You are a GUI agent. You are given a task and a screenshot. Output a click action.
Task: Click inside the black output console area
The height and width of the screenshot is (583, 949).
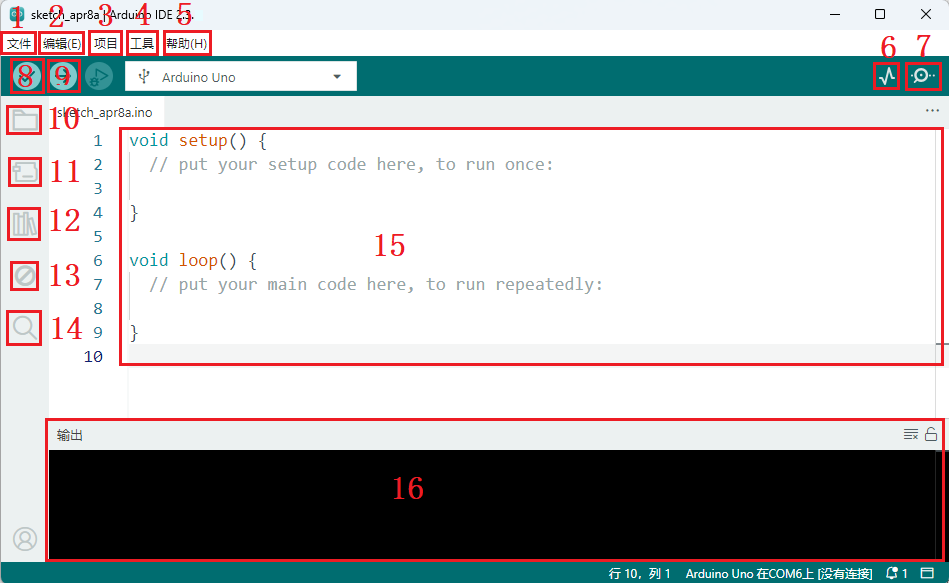[x=493, y=504]
